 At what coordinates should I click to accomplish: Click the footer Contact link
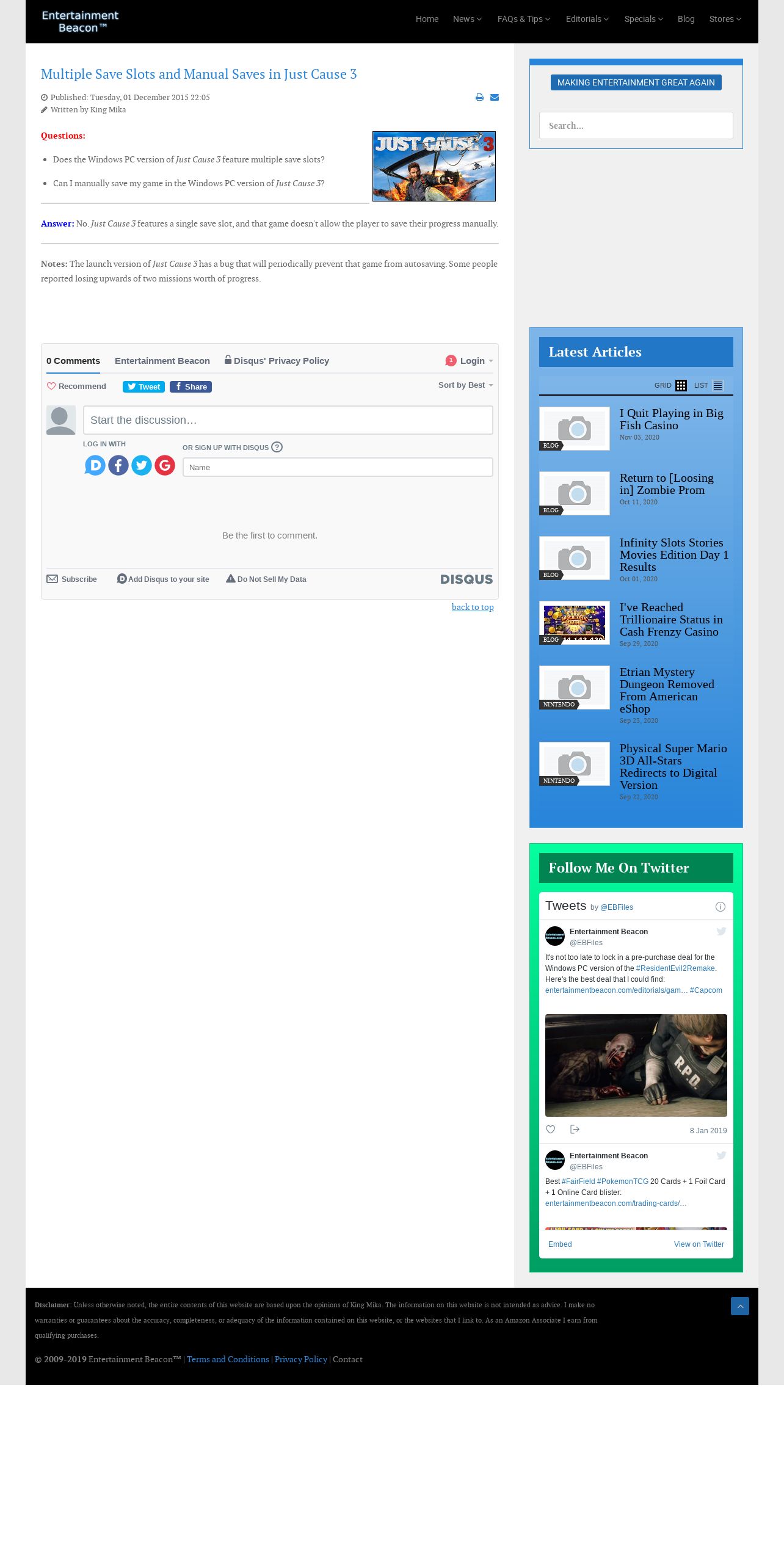click(x=347, y=1359)
